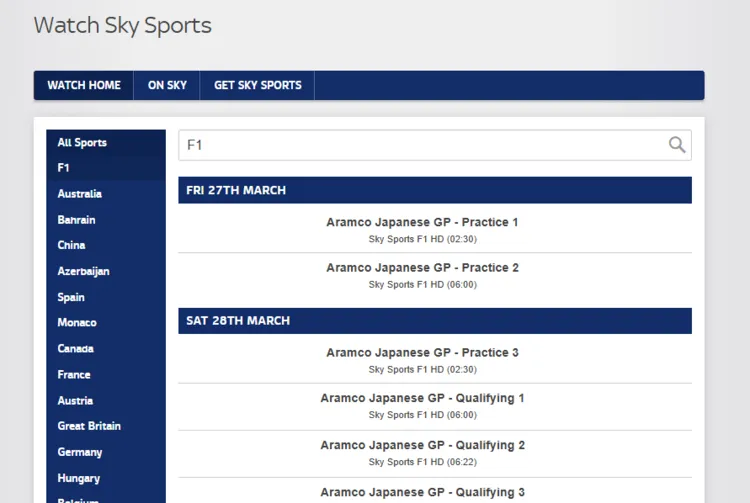750x503 pixels.
Task: Open Aramco Japanese GP - Qualifying 1
Action: (x=422, y=398)
